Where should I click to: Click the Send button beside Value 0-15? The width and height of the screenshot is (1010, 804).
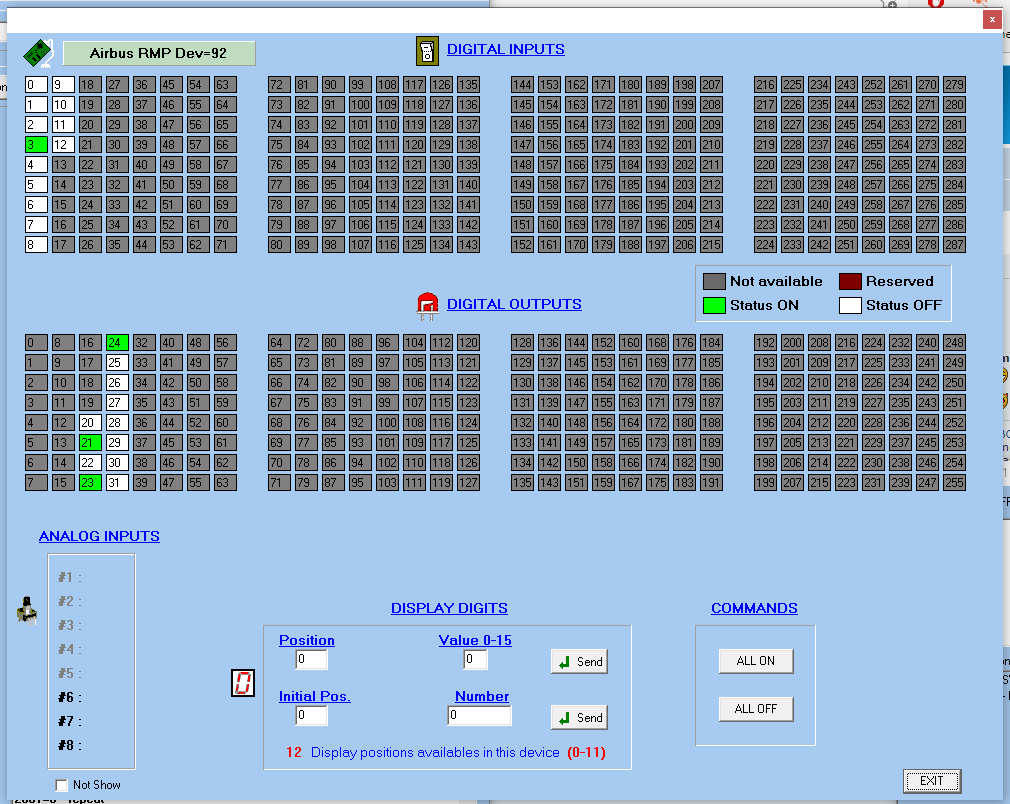579,661
